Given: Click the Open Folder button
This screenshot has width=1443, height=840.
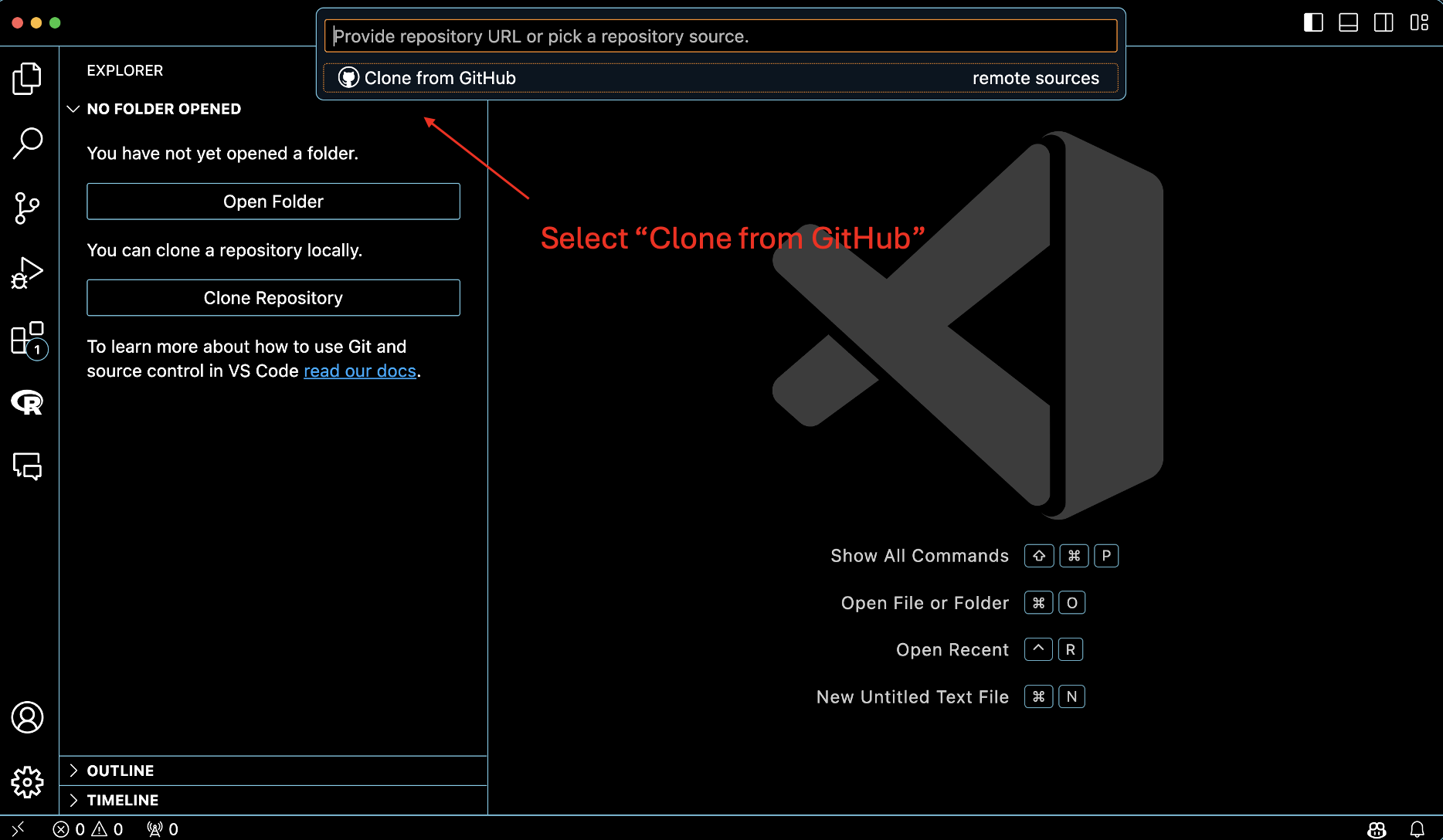Looking at the screenshot, I should pyautogui.click(x=273, y=202).
